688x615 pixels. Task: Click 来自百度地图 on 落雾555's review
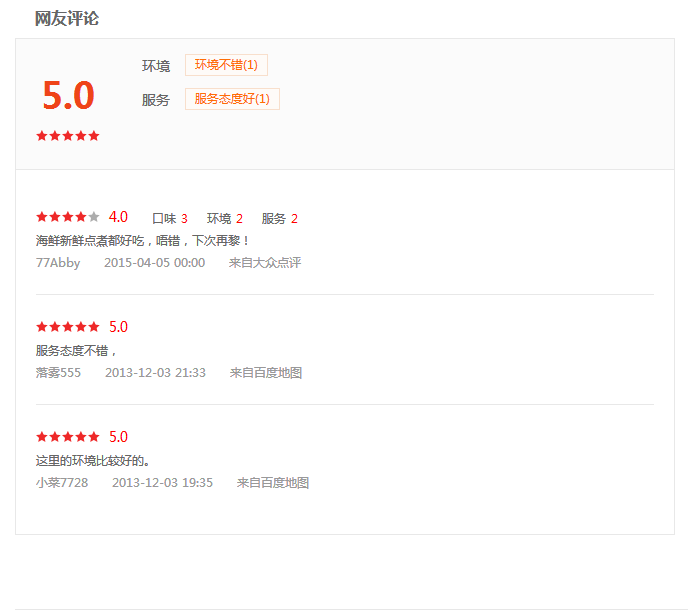click(266, 373)
